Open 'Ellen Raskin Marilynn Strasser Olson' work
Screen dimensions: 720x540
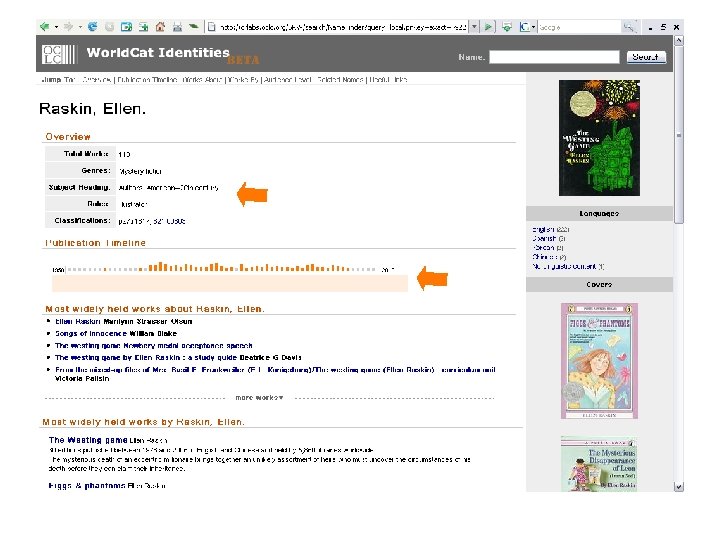pos(124,321)
